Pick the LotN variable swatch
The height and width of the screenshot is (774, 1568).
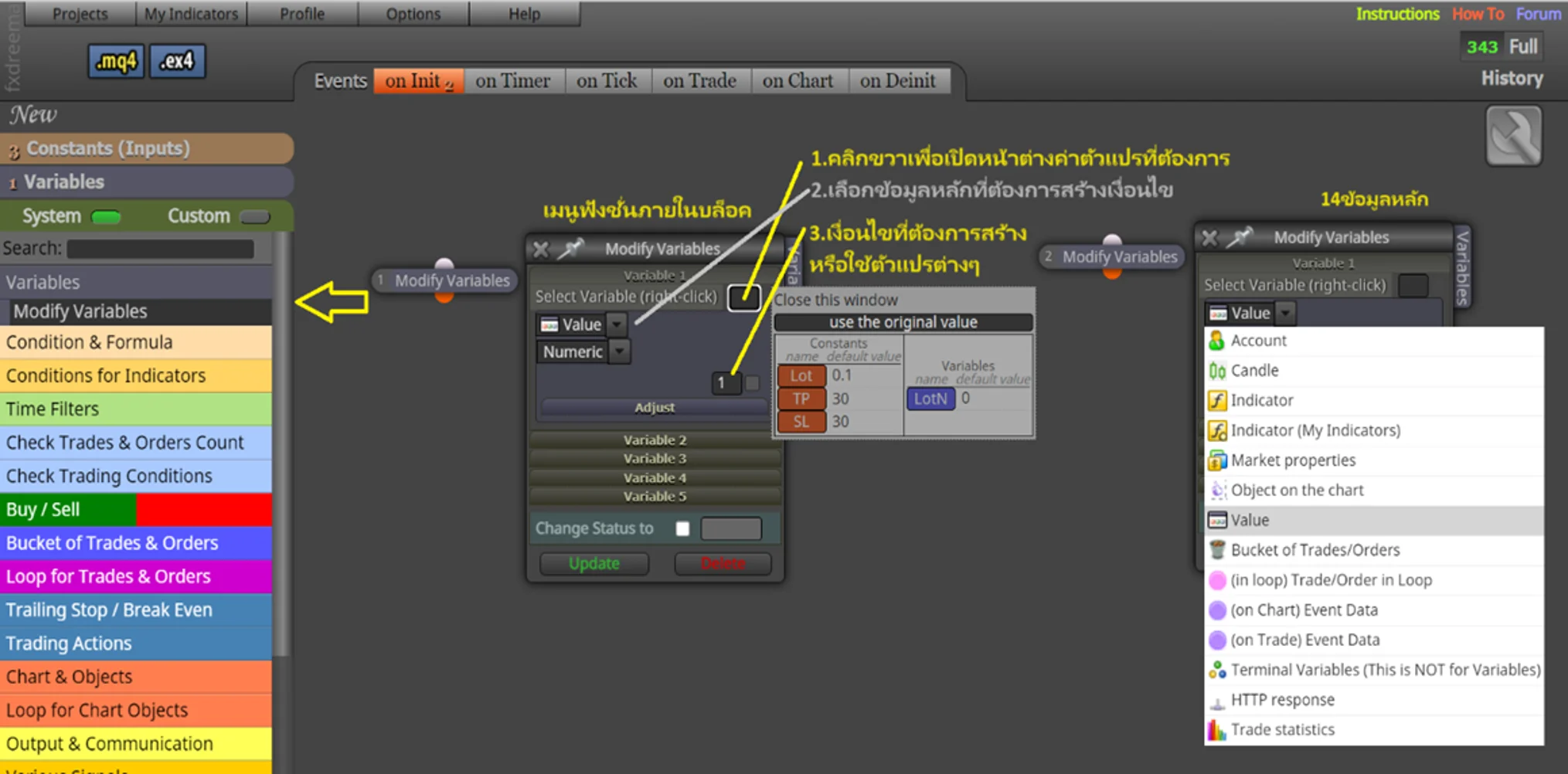(x=930, y=399)
